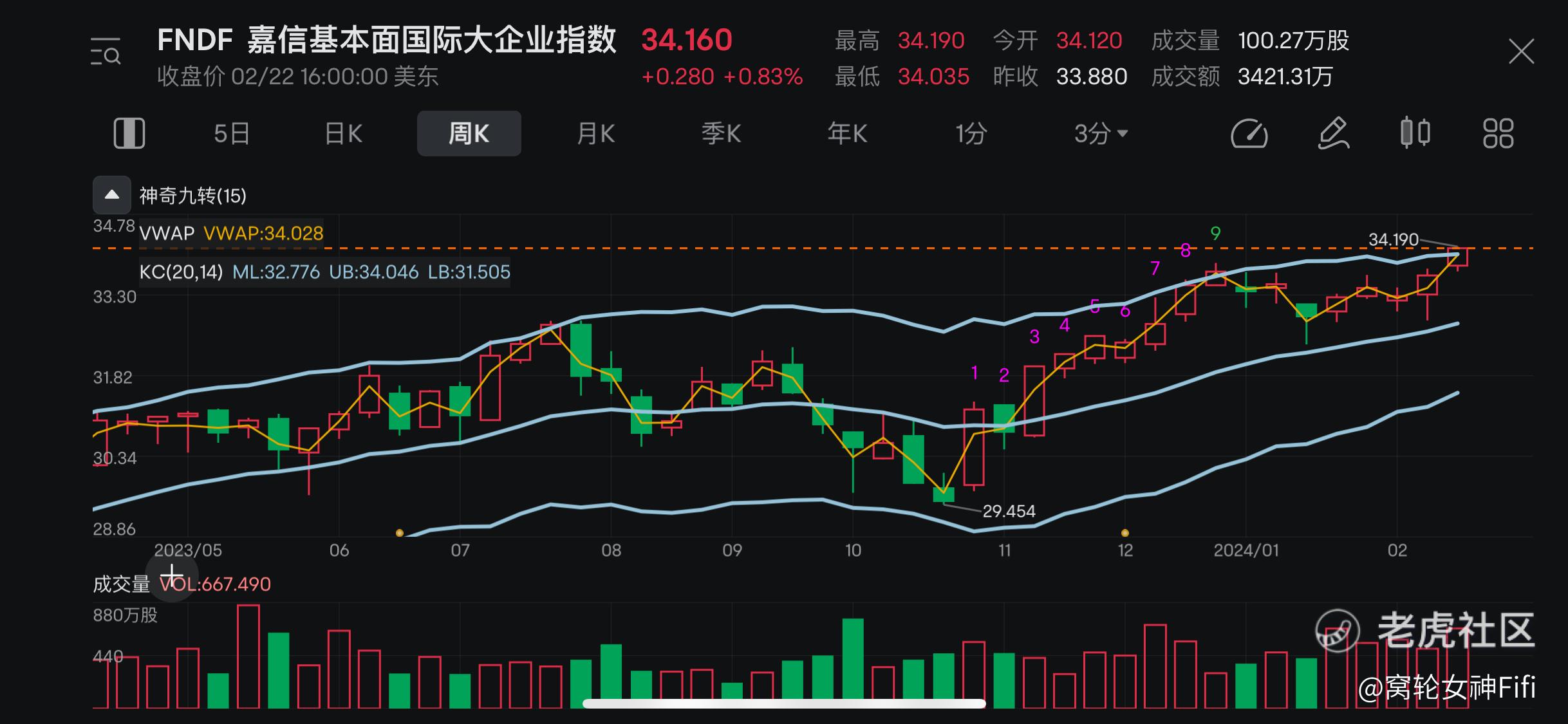Screen dimensions: 1568x724
Task: Click the VOL:667.490 label
Action: click(x=215, y=584)
